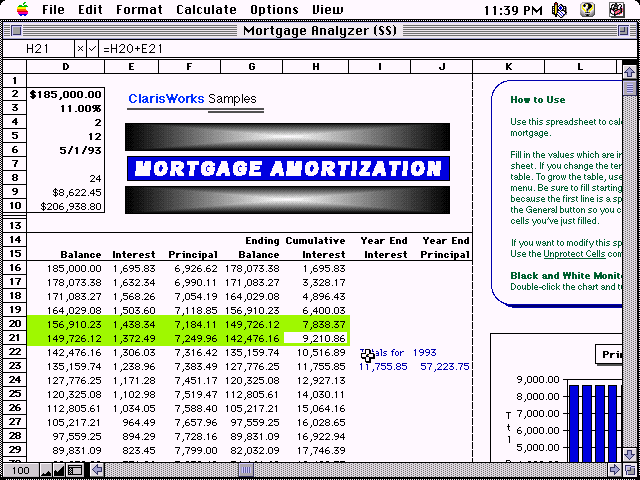Click the accept entry checkmark button
Image resolution: width=640 pixels, height=480 pixels.
click(93, 48)
